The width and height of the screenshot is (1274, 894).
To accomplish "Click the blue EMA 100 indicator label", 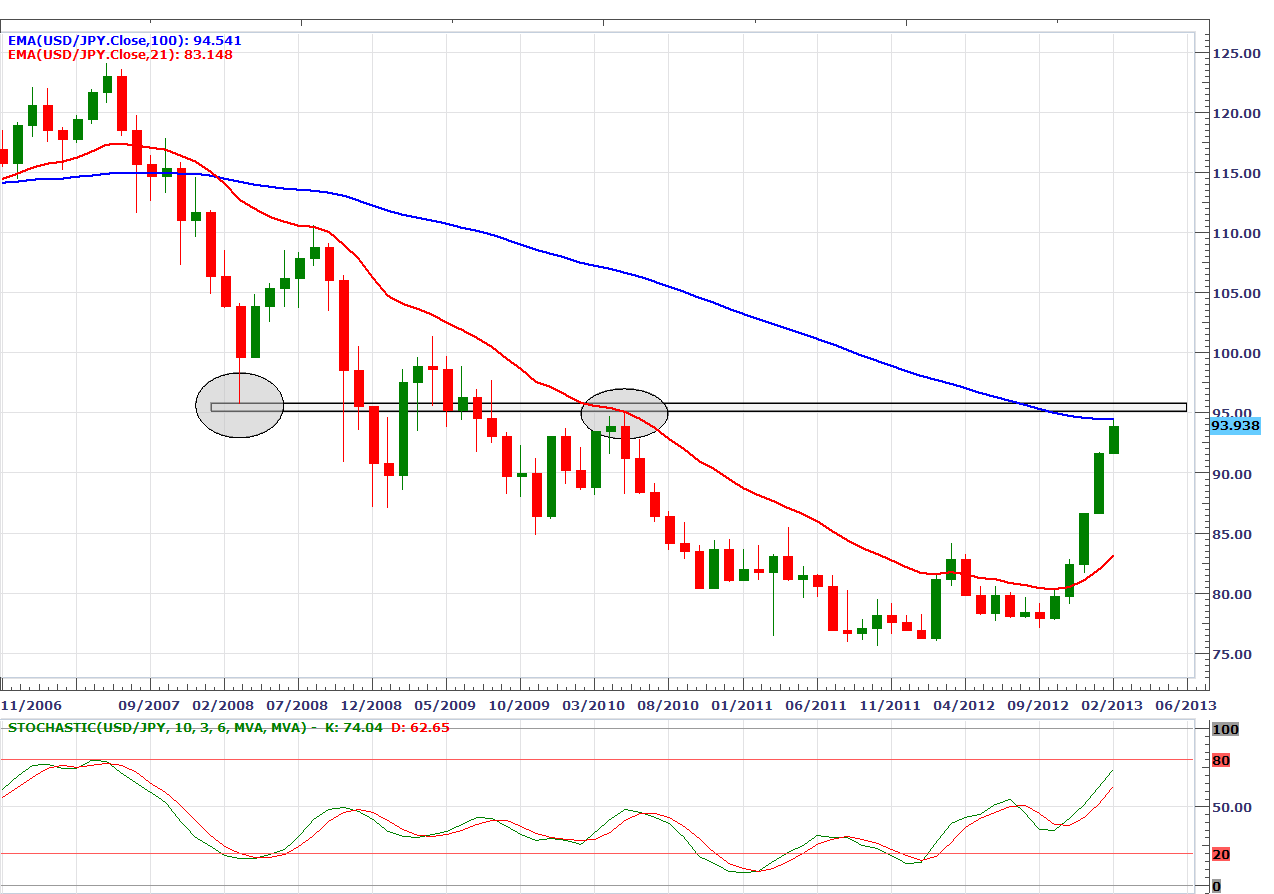I will 122,41.
